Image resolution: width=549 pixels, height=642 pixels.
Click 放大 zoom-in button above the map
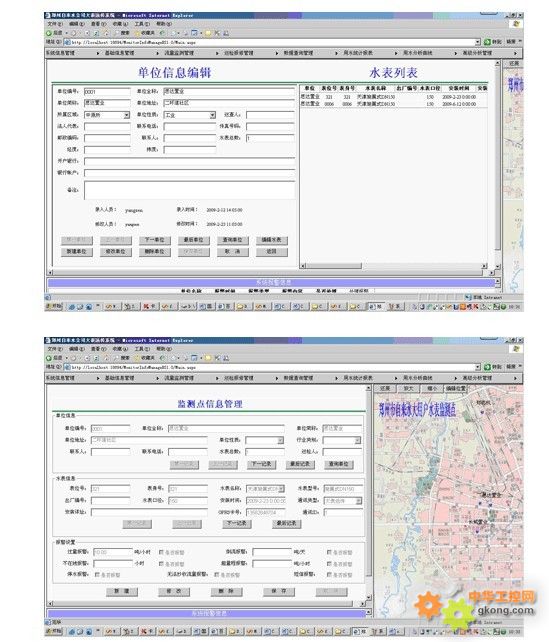pos(409,389)
